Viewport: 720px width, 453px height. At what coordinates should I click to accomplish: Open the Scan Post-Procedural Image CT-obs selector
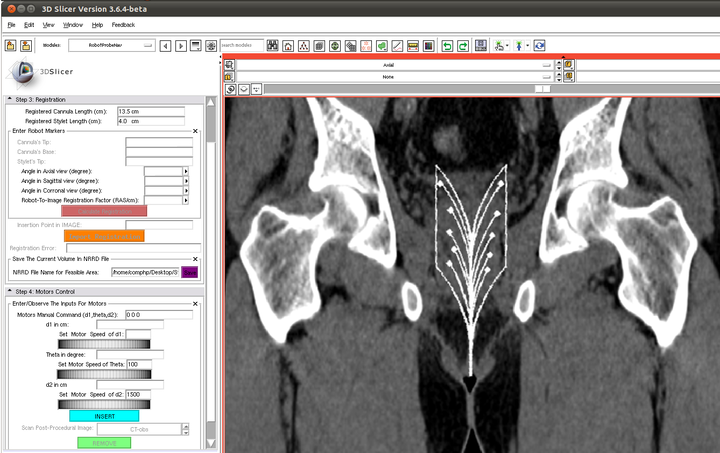(143, 430)
